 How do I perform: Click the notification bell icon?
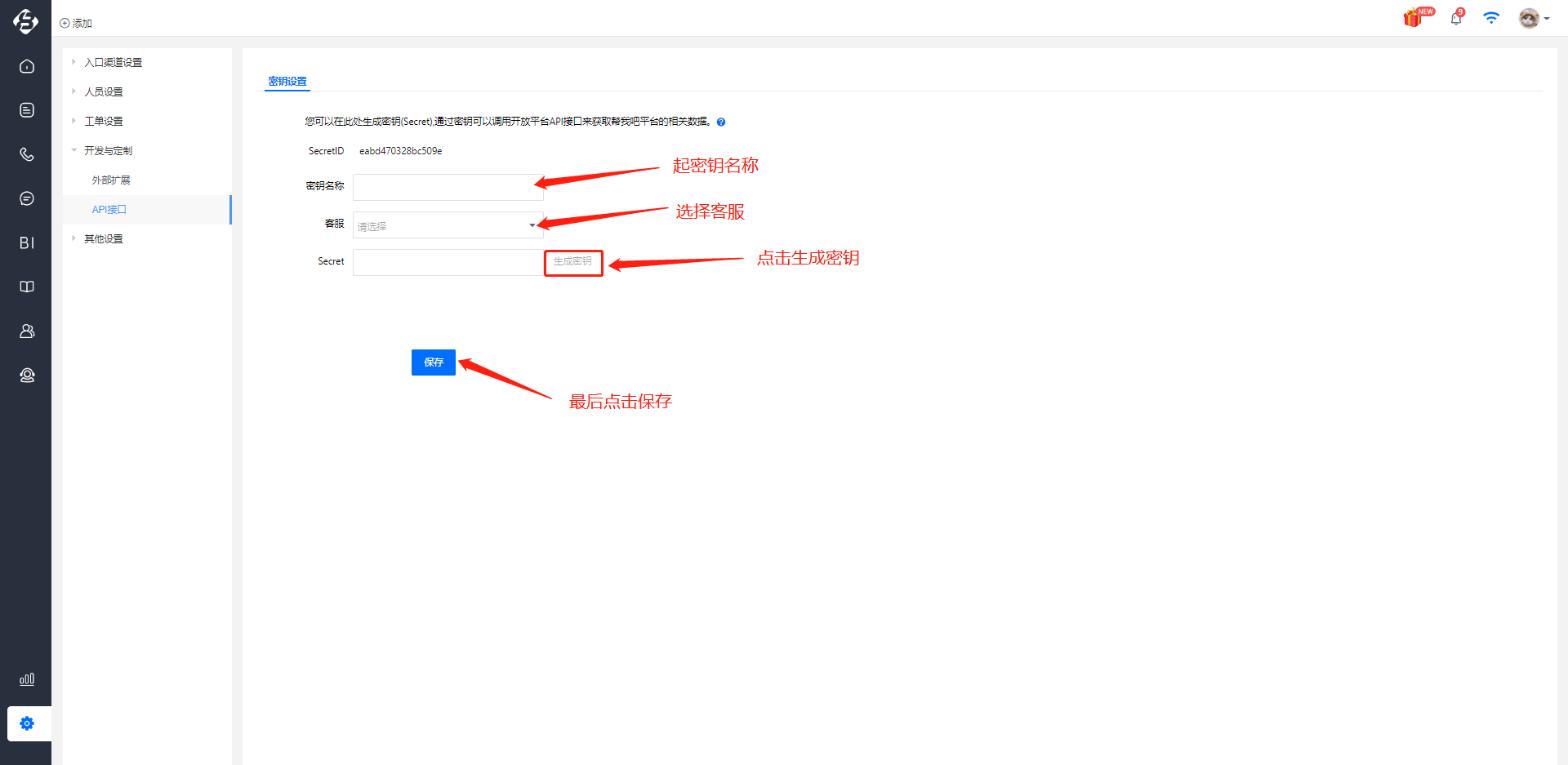click(1456, 18)
